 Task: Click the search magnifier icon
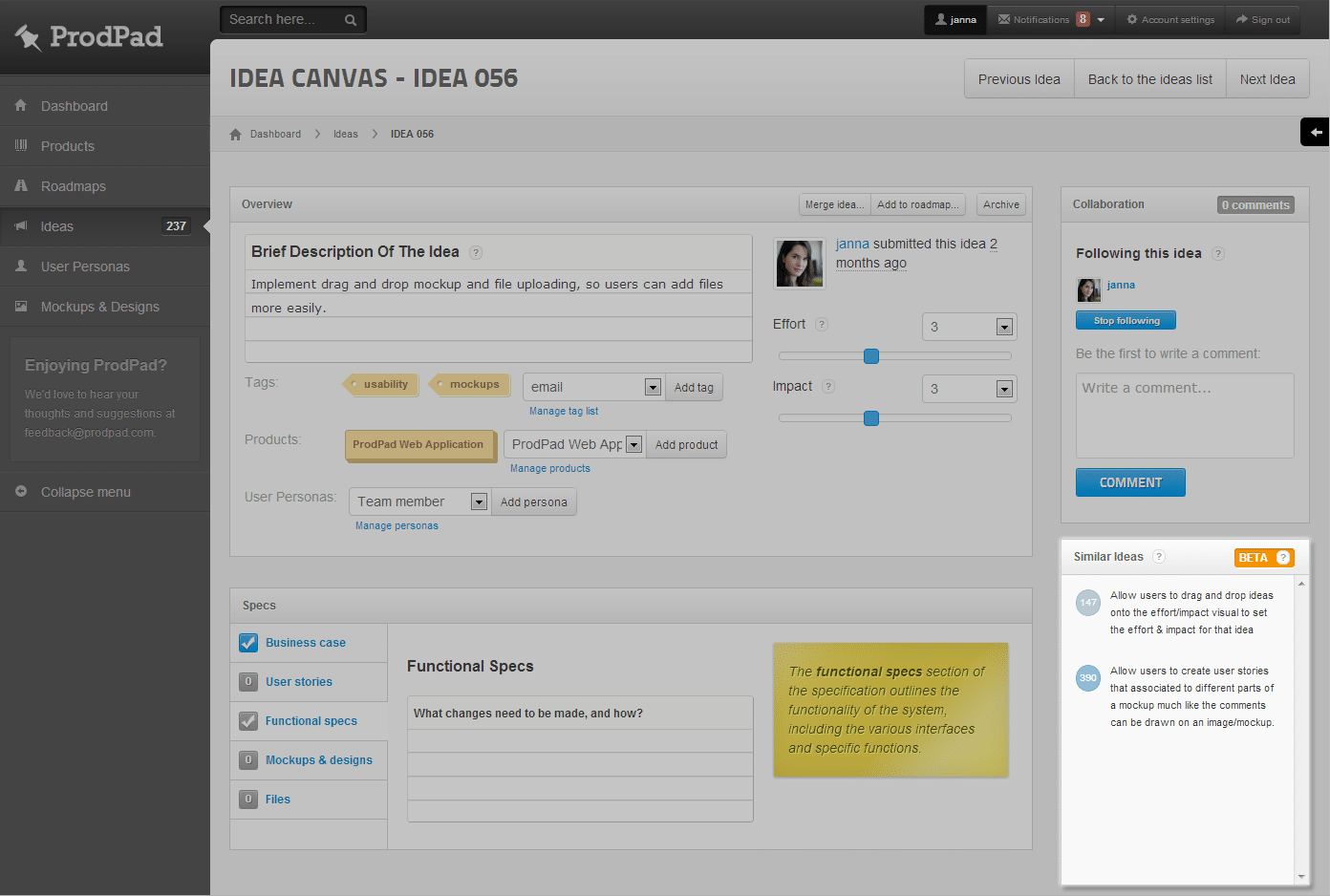tap(351, 19)
